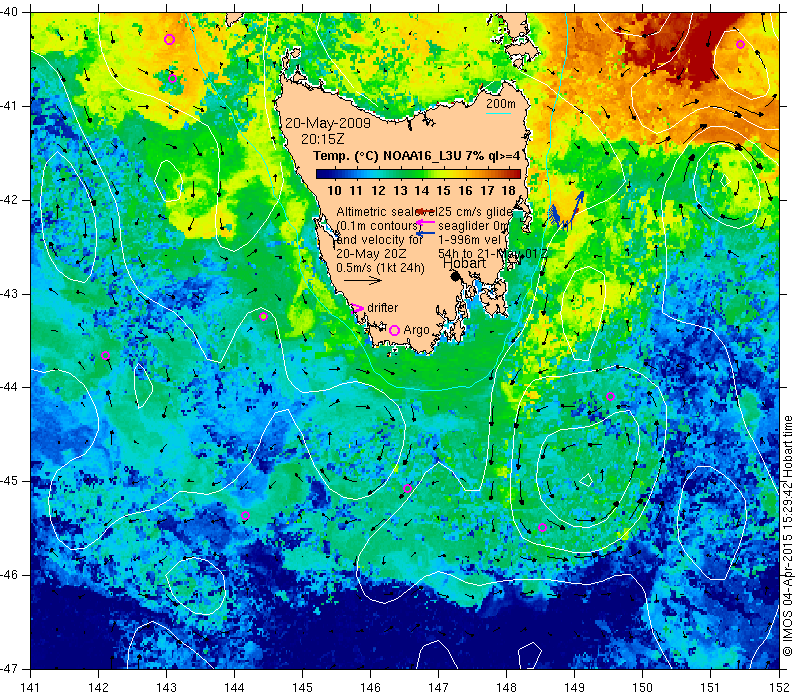Click Argo float circle near 143°E, 40.3°S
Viewport: 800px width, 700px height.
coord(169,39)
